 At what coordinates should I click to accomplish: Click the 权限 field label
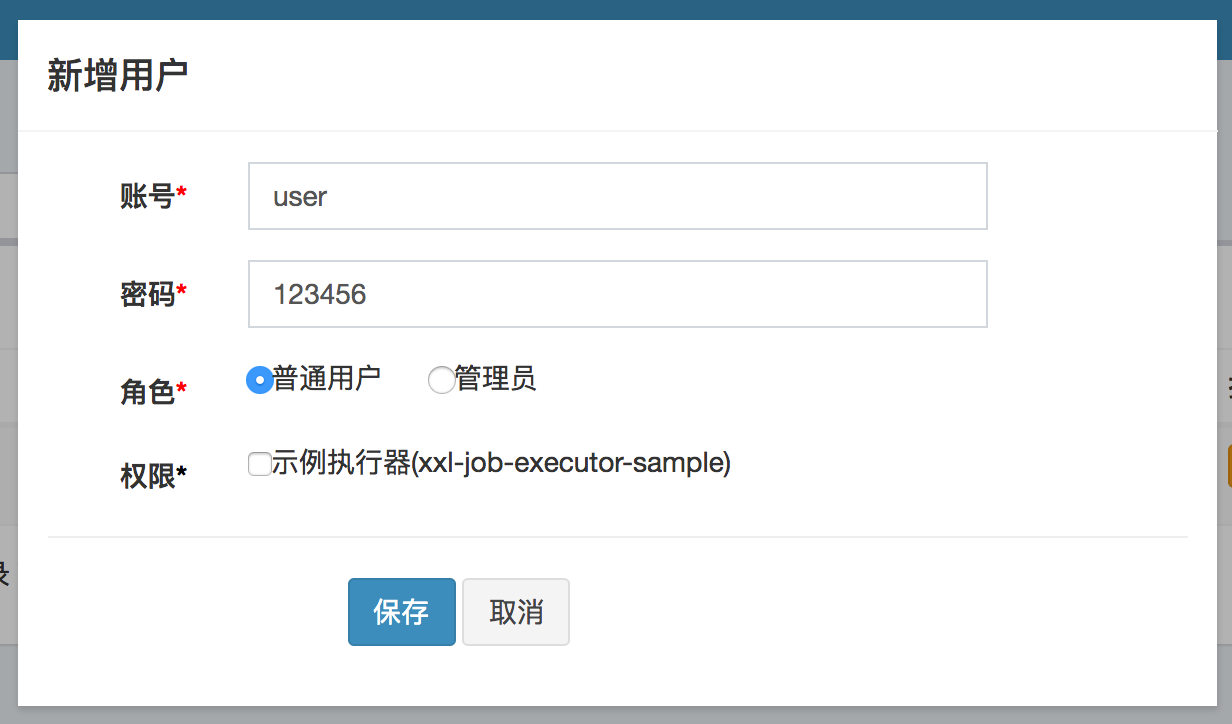[147, 477]
